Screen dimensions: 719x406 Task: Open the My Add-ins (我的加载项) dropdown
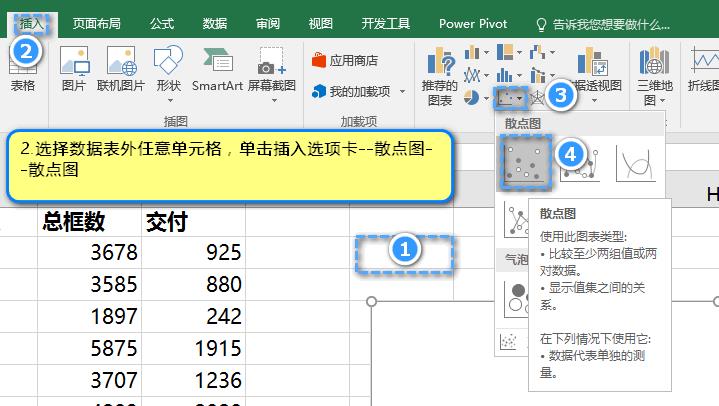point(358,92)
